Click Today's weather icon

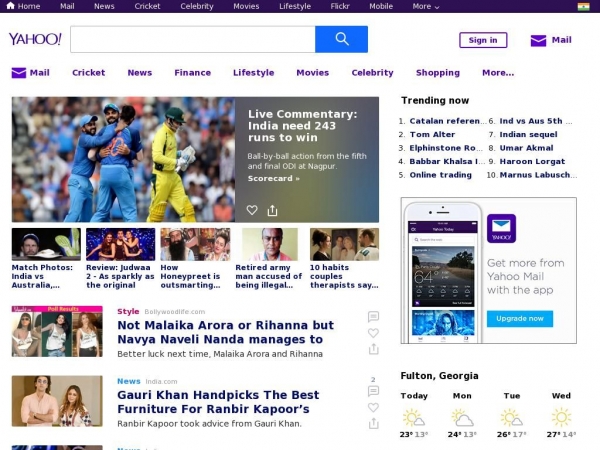(414, 417)
